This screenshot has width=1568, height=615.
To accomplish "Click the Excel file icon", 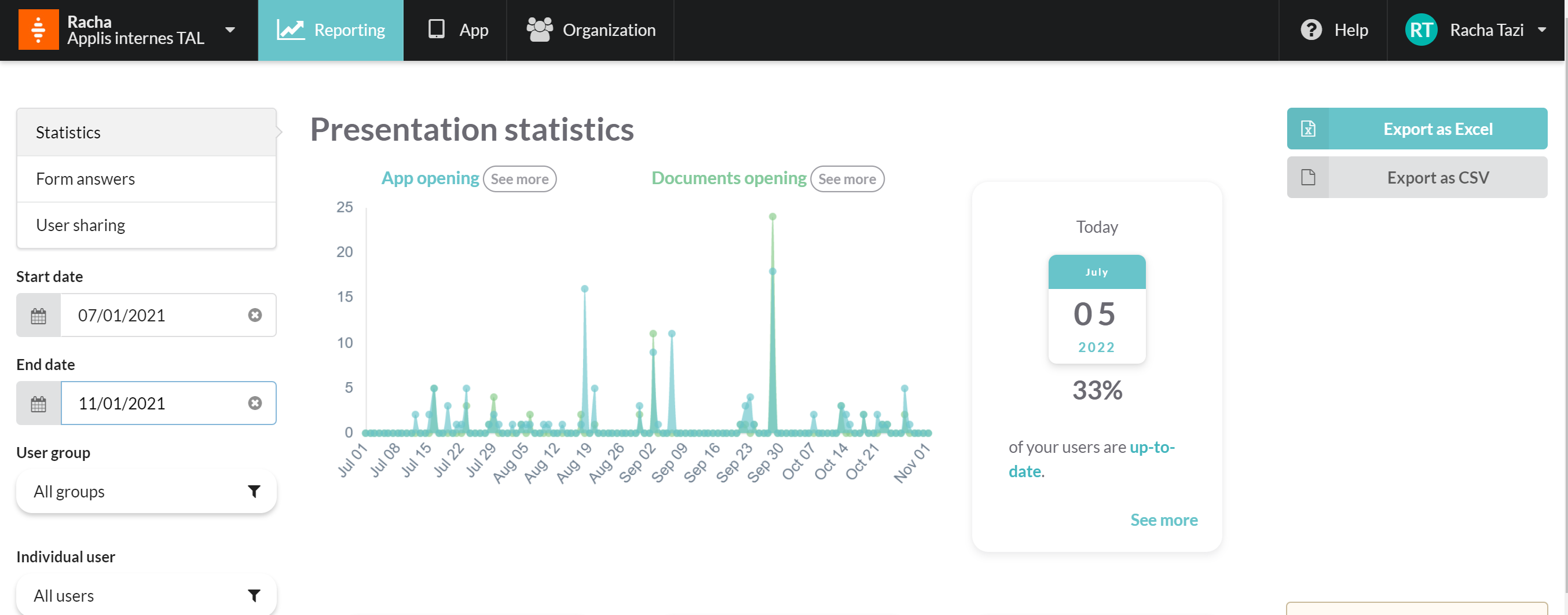I will (1307, 129).
